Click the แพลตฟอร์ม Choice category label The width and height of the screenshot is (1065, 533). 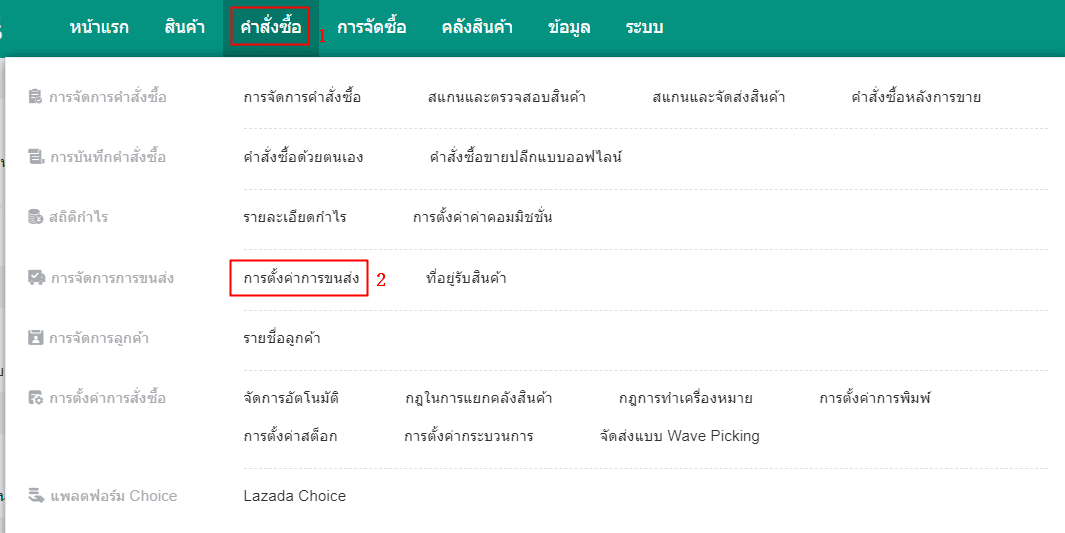pos(113,496)
